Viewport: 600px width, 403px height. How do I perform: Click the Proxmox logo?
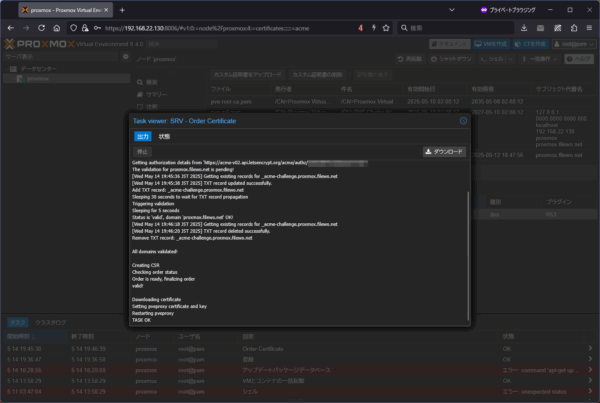39,44
